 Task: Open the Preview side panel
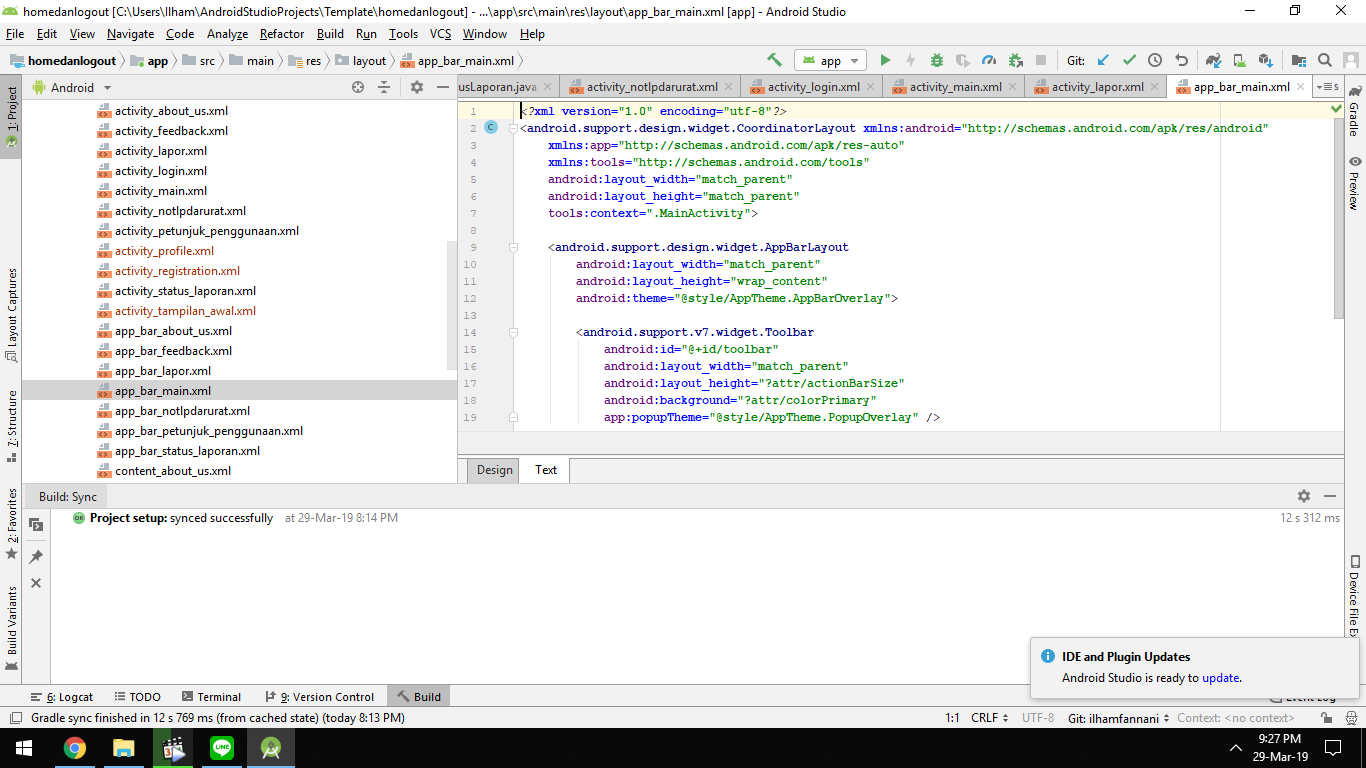coord(1355,182)
